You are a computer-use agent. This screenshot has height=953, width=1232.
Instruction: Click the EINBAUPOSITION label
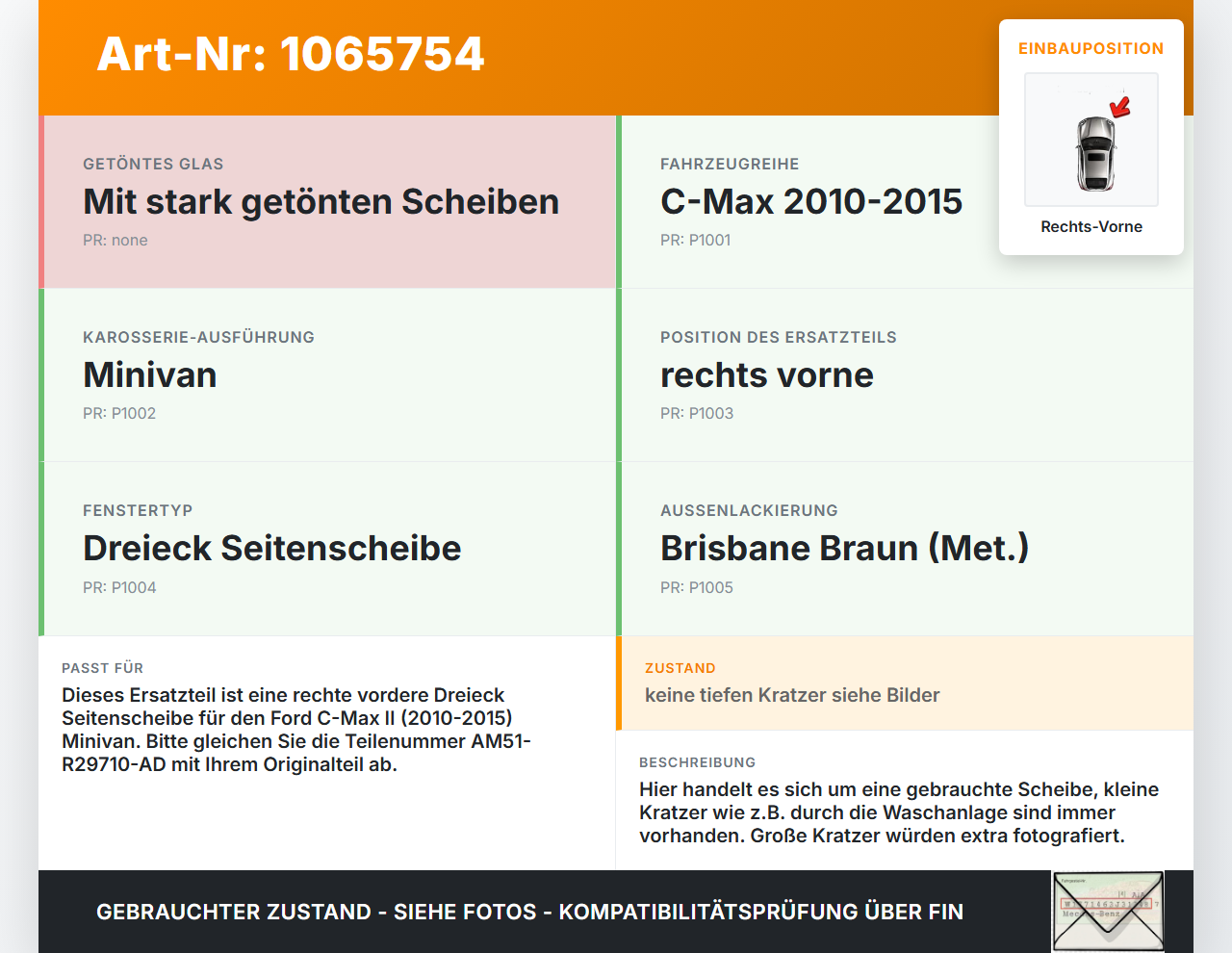tap(1091, 48)
